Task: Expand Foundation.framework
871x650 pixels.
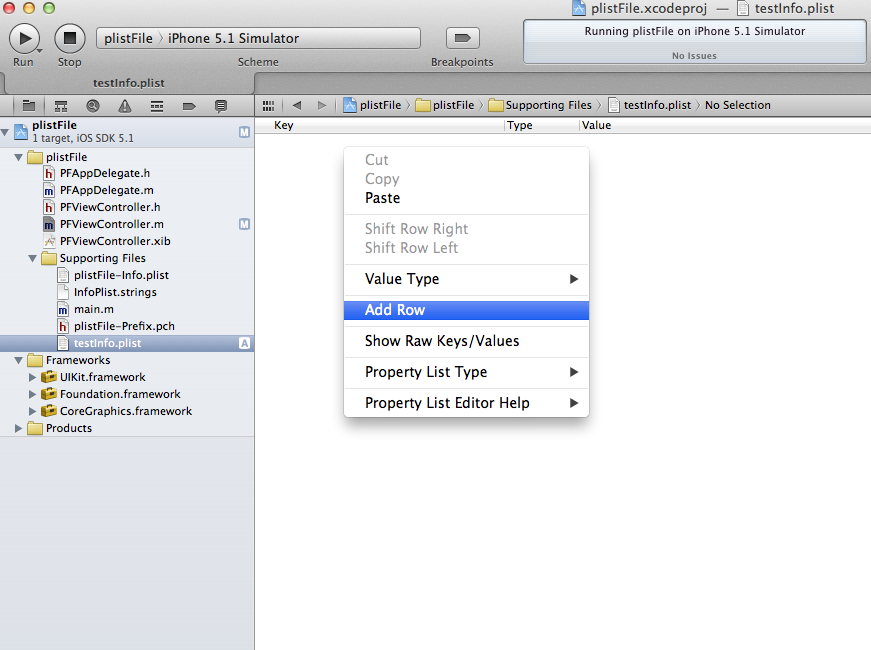Action: (x=33, y=394)
